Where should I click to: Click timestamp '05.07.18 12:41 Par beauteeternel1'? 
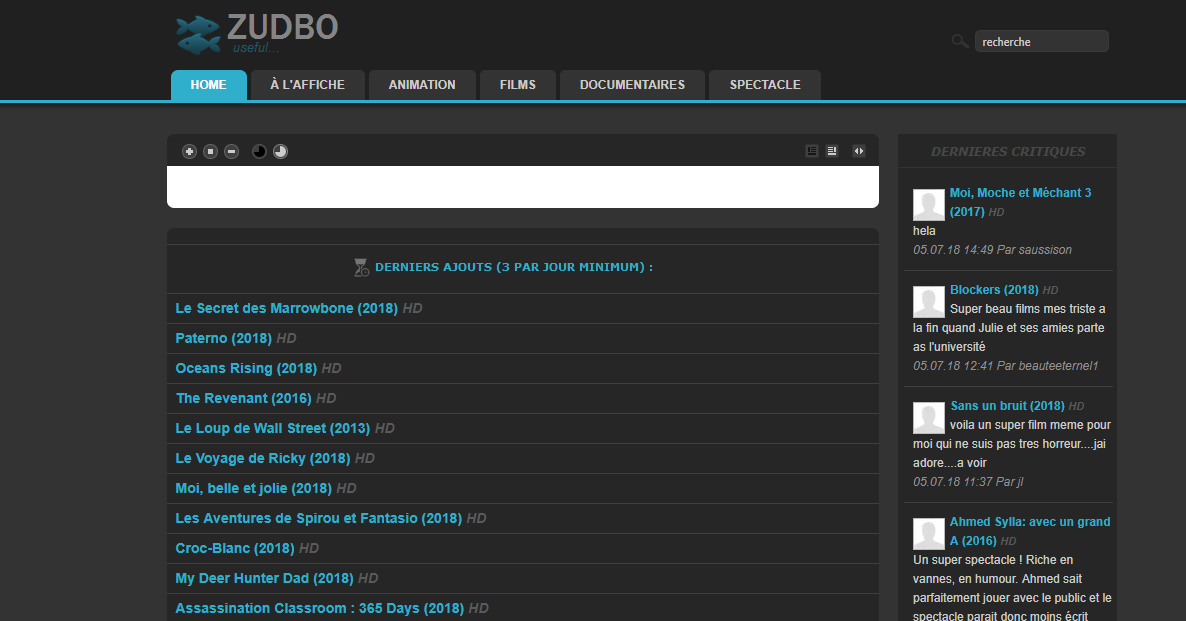pyautogui.click(x=1005, y=366)
